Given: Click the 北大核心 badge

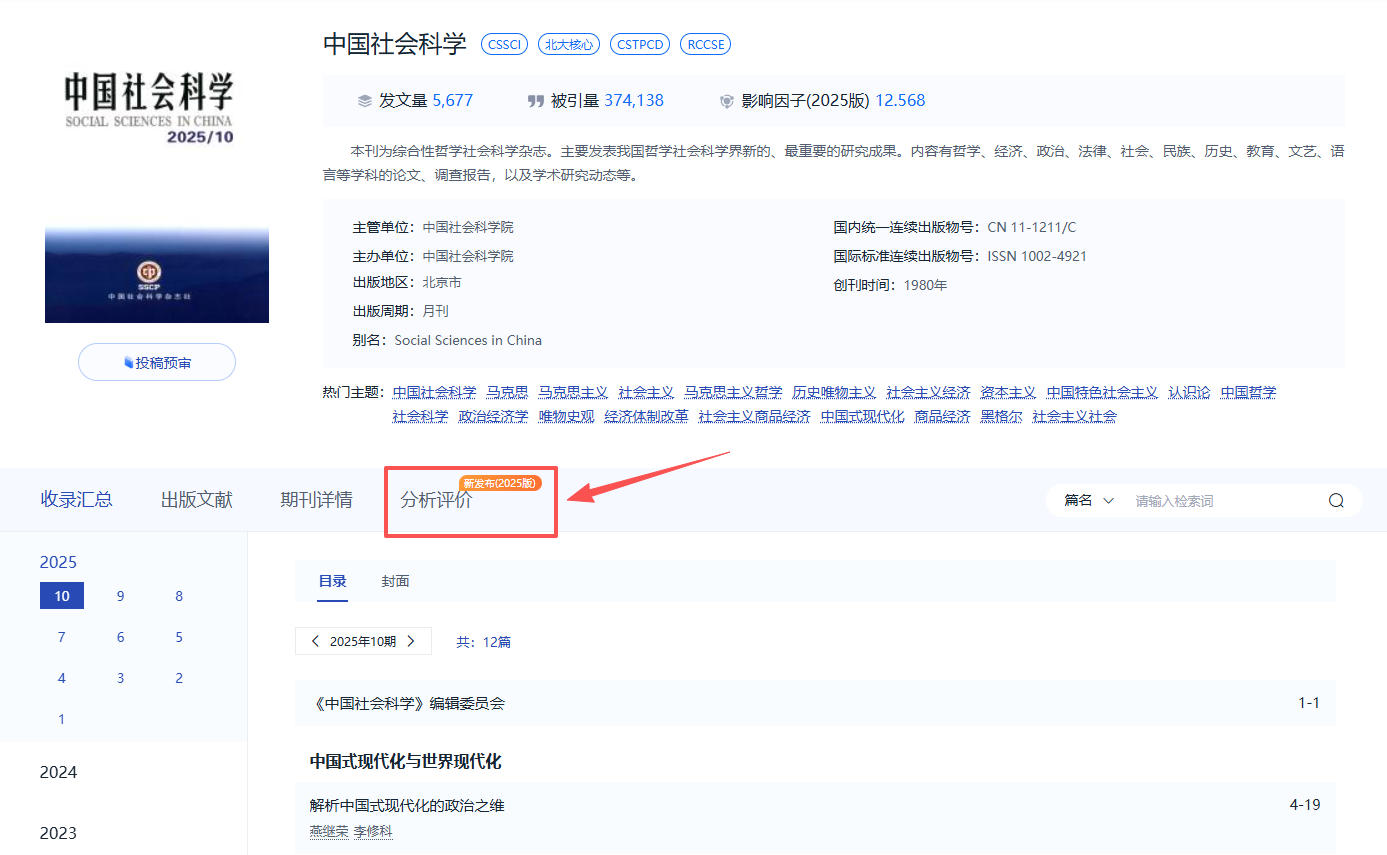Looking at the screenshot, I should click(568, 44).
